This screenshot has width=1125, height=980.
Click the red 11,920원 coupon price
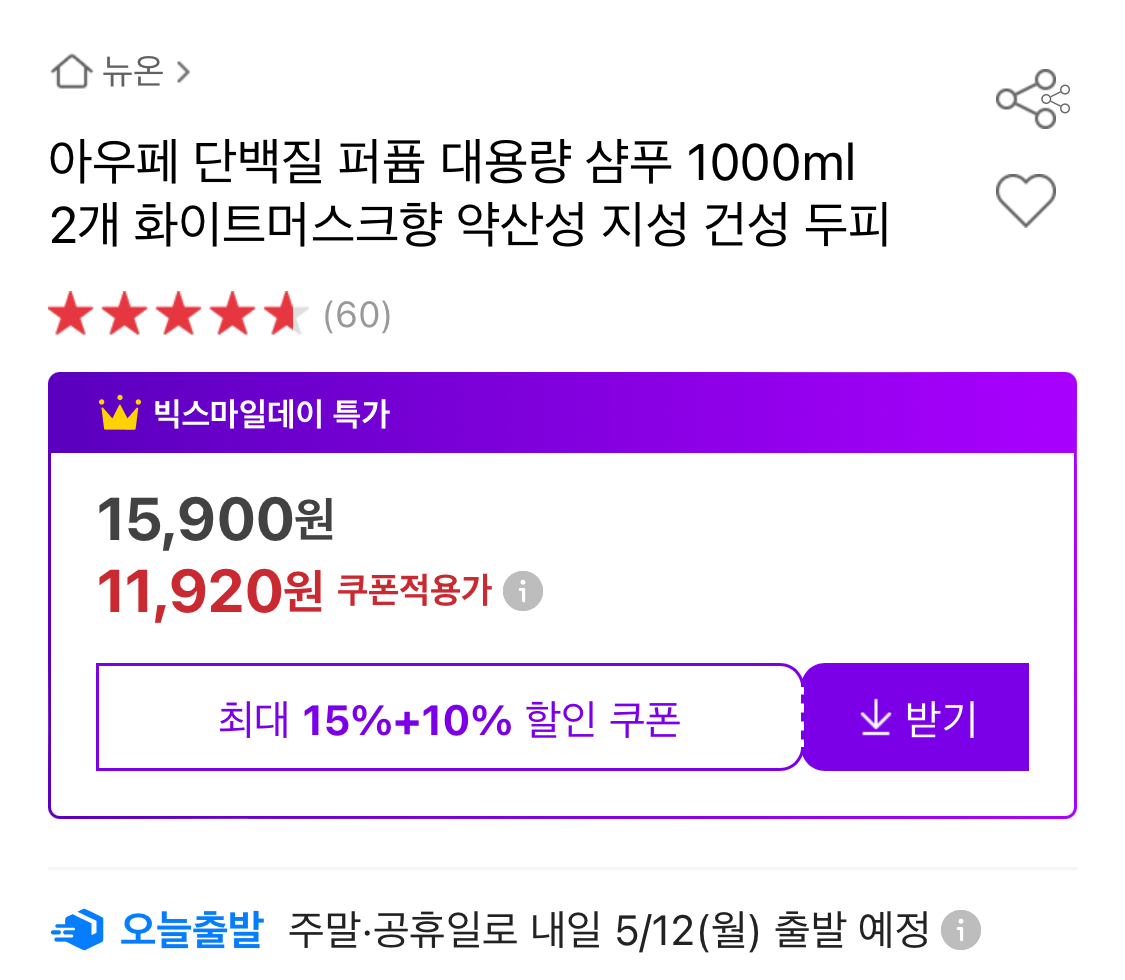click(210, 592)
